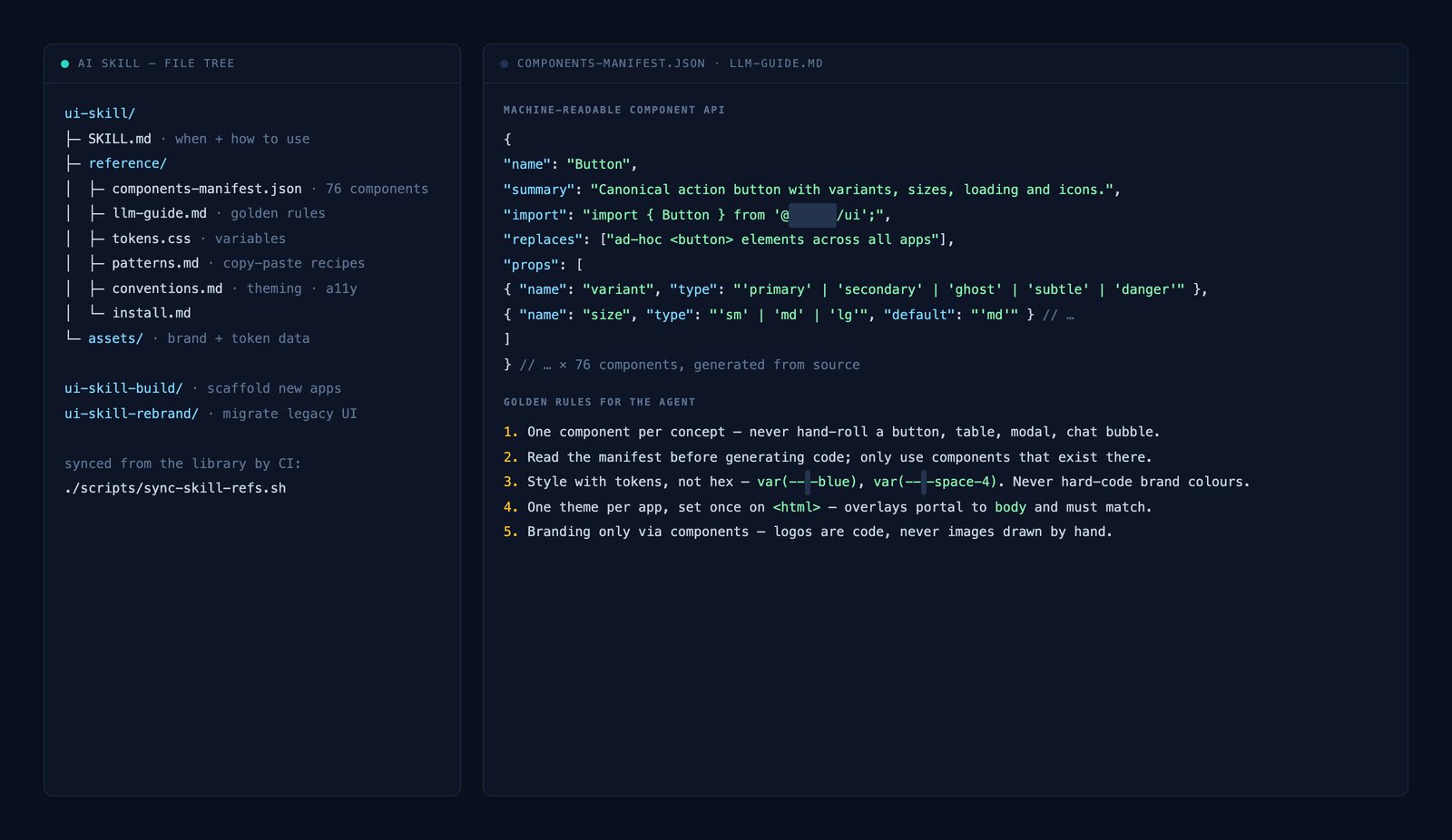
Task: Click rule 2 'Read the manifest before generating'
Action: click(828, 457)
